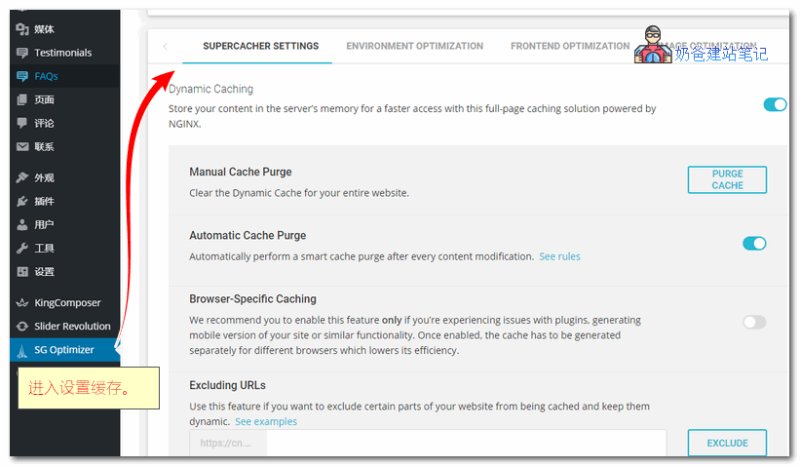Viewport: 800px width, 467px height.
Task: Click the left chevron before tabs
Action: pyautogui.click(x=165, y=46)
